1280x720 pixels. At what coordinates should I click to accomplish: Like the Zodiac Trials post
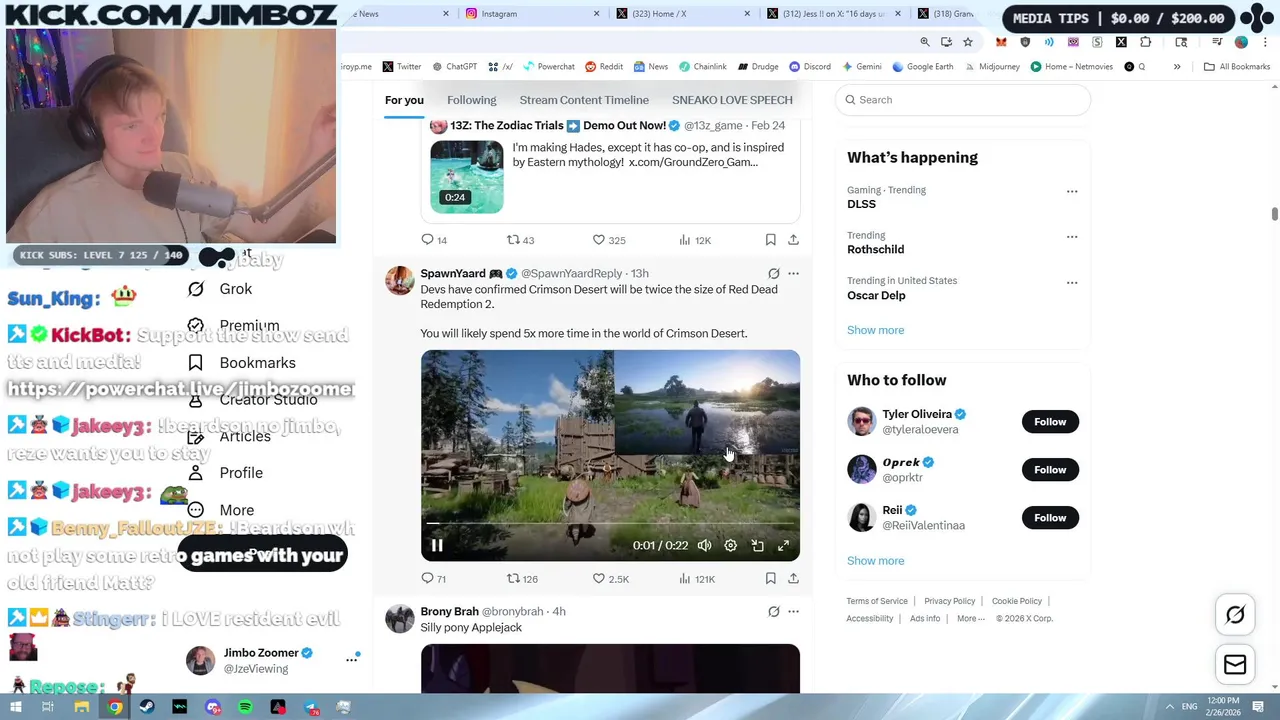(x=609, y=240)
